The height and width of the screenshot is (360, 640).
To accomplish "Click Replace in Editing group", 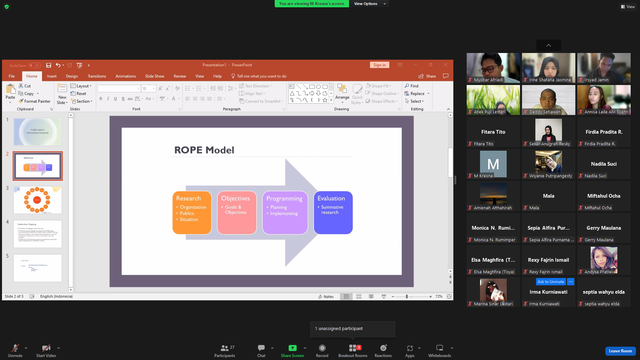I will tap(416, 93).
